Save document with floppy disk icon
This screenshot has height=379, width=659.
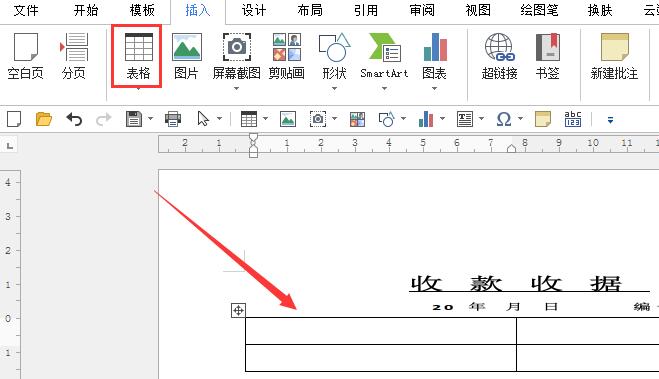134,119
